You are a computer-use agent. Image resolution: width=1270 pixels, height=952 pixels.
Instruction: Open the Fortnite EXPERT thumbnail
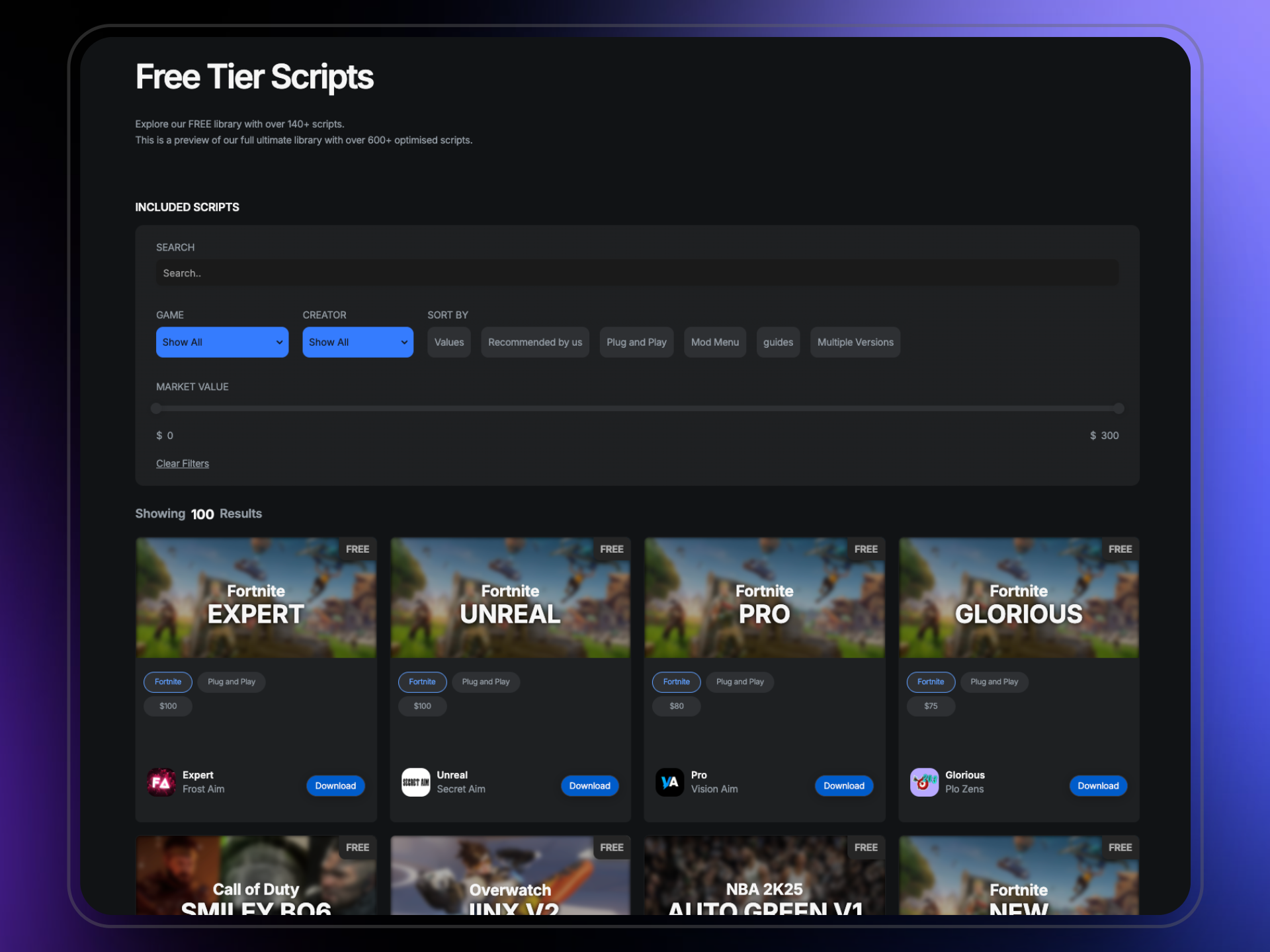click(x=256, y=598)
